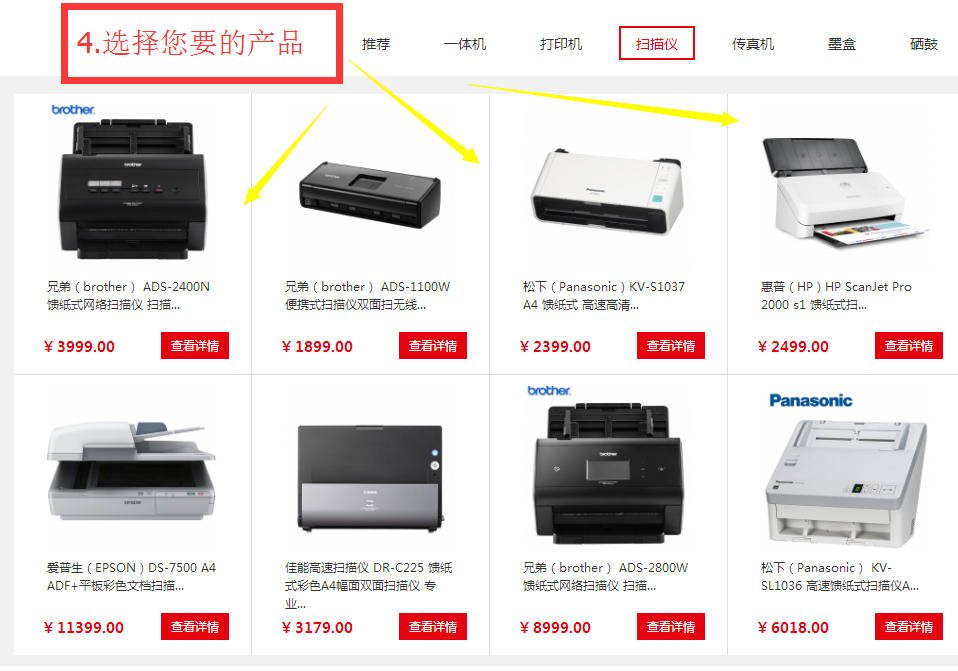Click 查看详情 for the ¥1899.00 scanner

point(433,346)
